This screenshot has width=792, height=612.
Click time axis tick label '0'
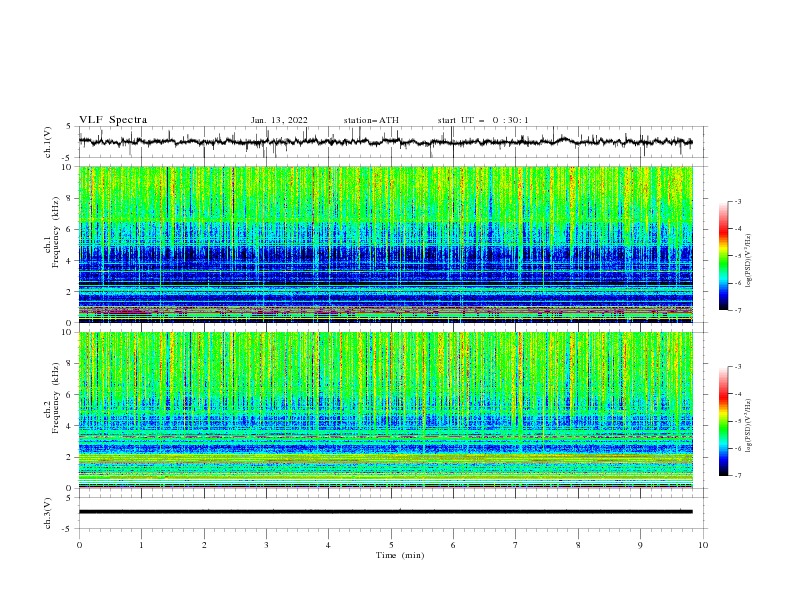click(x=79, y=545)
